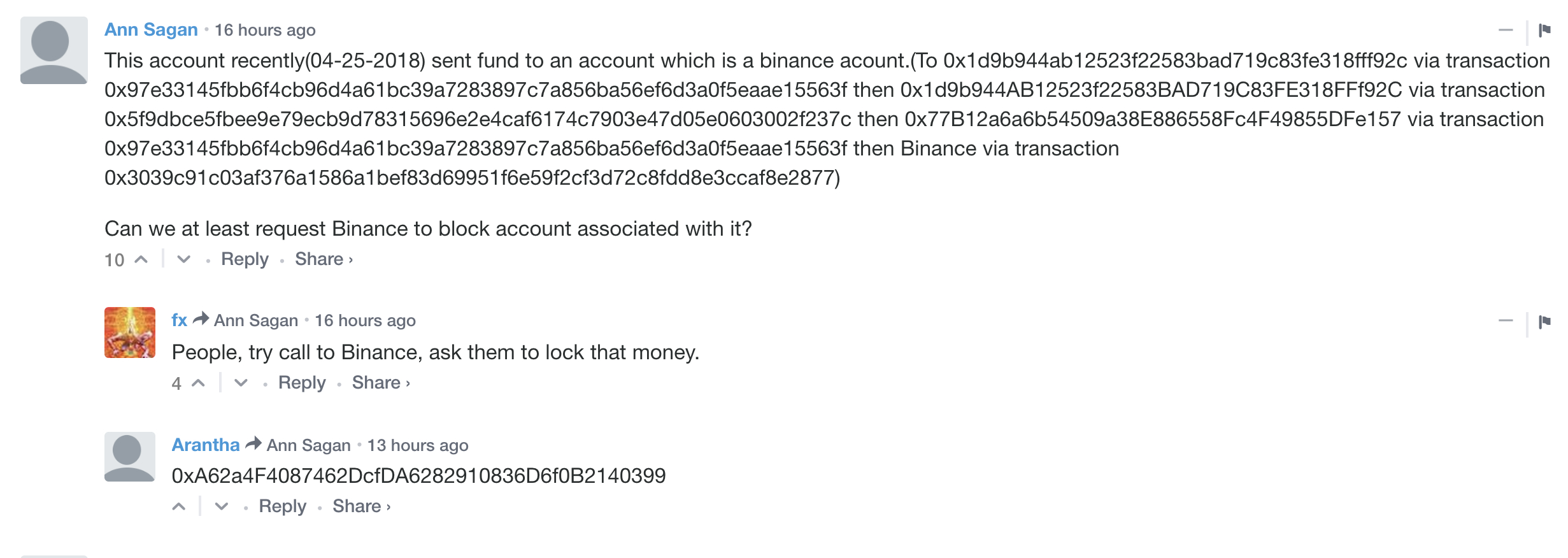This screenshot has width=1568, height=558.
Task: Collapse Ann Sagan's comment thread
Action: (1506, 30)
